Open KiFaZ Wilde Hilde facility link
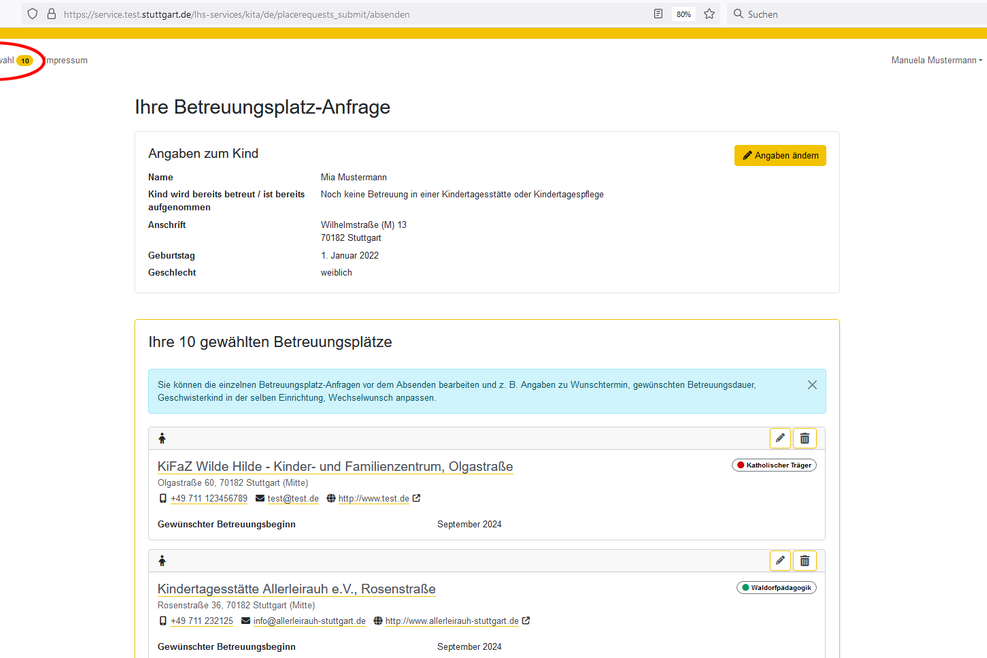 (335, 466)
